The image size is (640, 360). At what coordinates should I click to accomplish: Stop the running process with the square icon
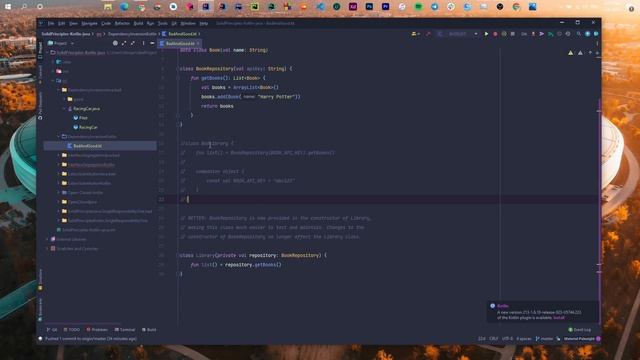tap(513, 34)
